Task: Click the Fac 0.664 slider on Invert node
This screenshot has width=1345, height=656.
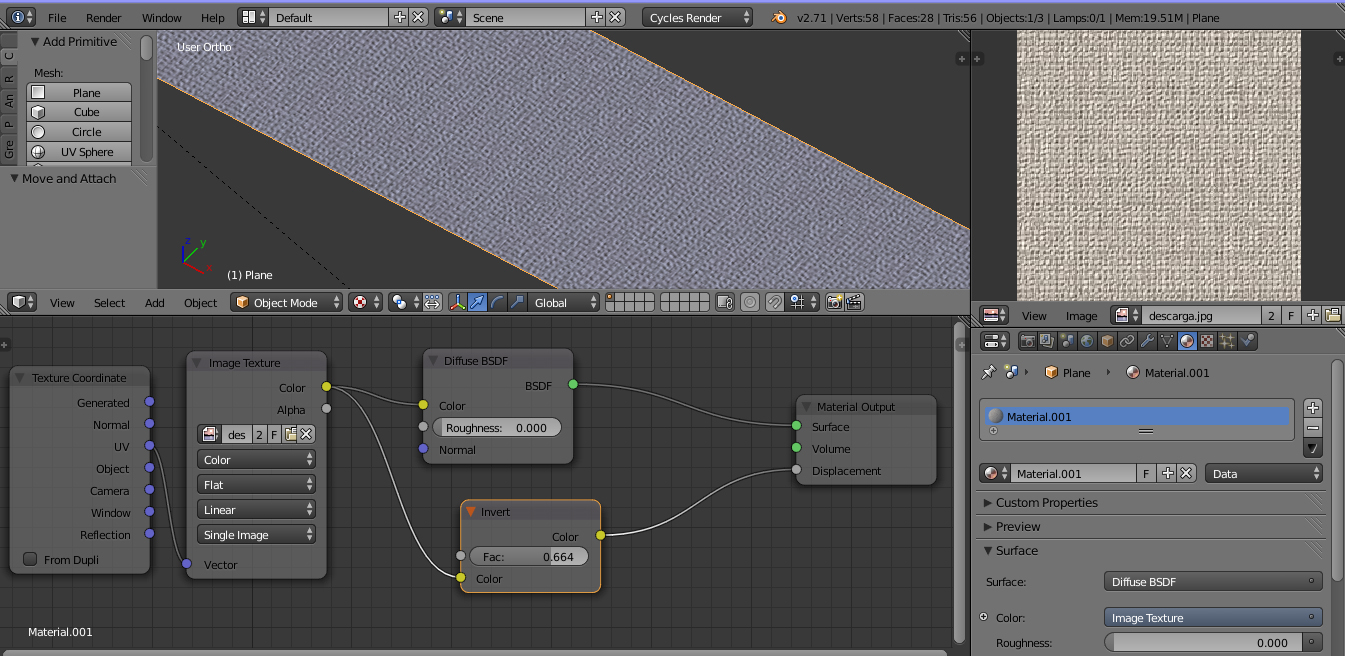Action: point(529,556)
